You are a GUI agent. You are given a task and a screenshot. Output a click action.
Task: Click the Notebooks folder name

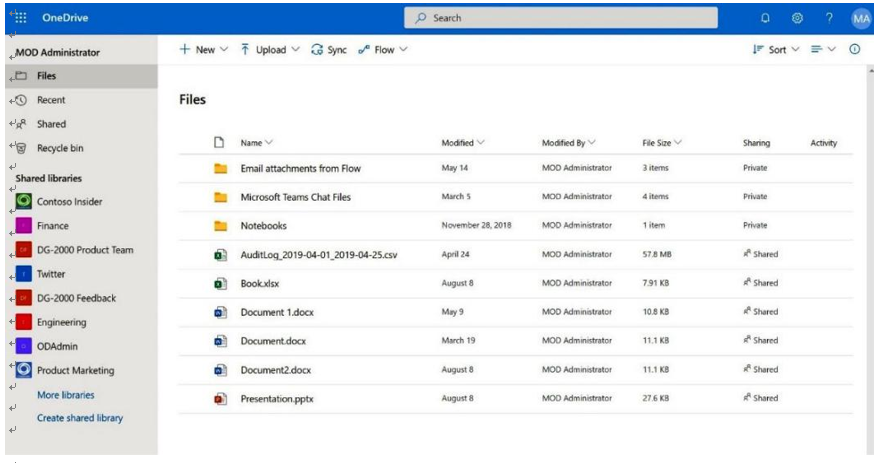[264, 226]
